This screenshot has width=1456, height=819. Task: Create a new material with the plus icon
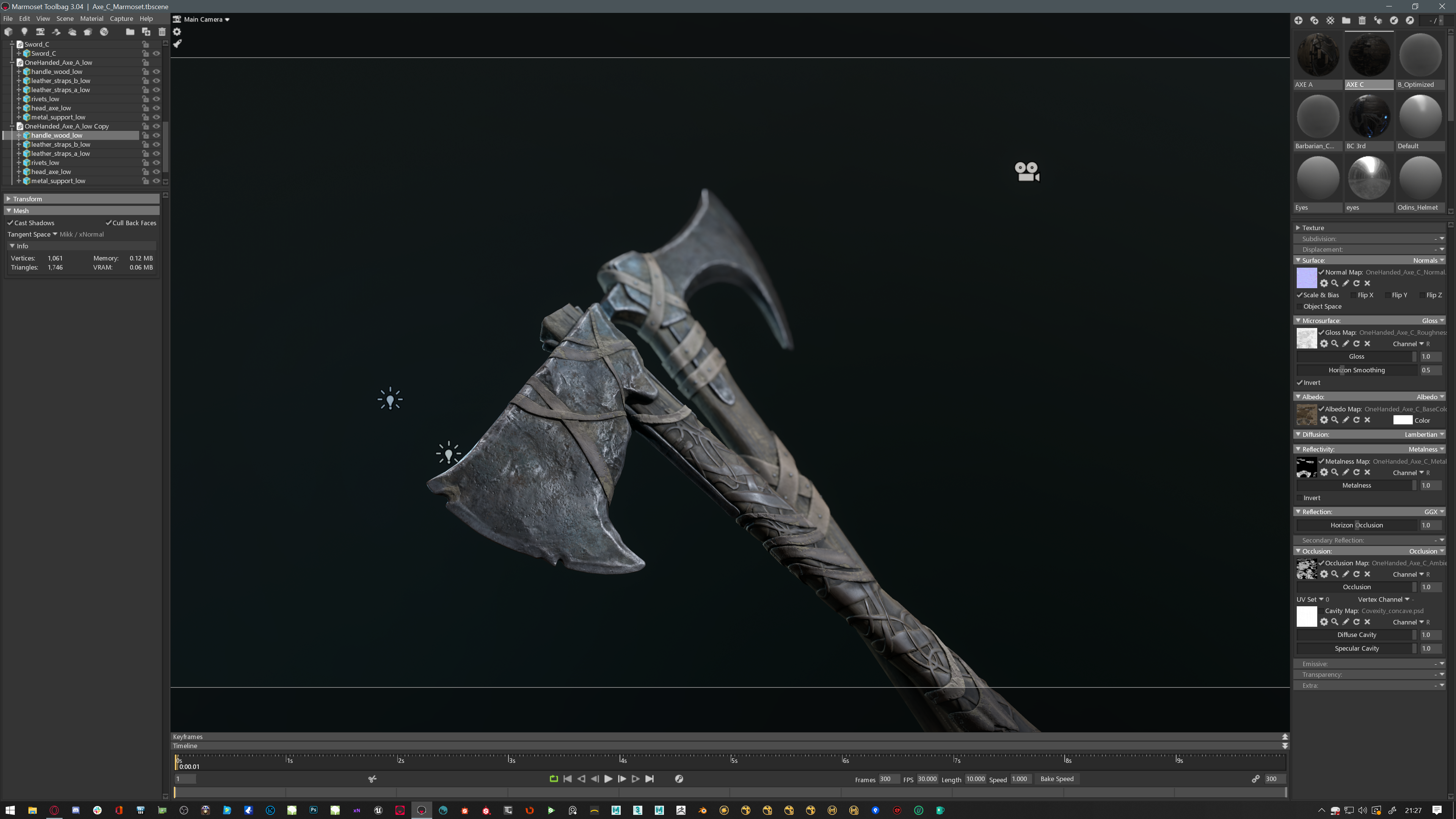pos(1298,20)
